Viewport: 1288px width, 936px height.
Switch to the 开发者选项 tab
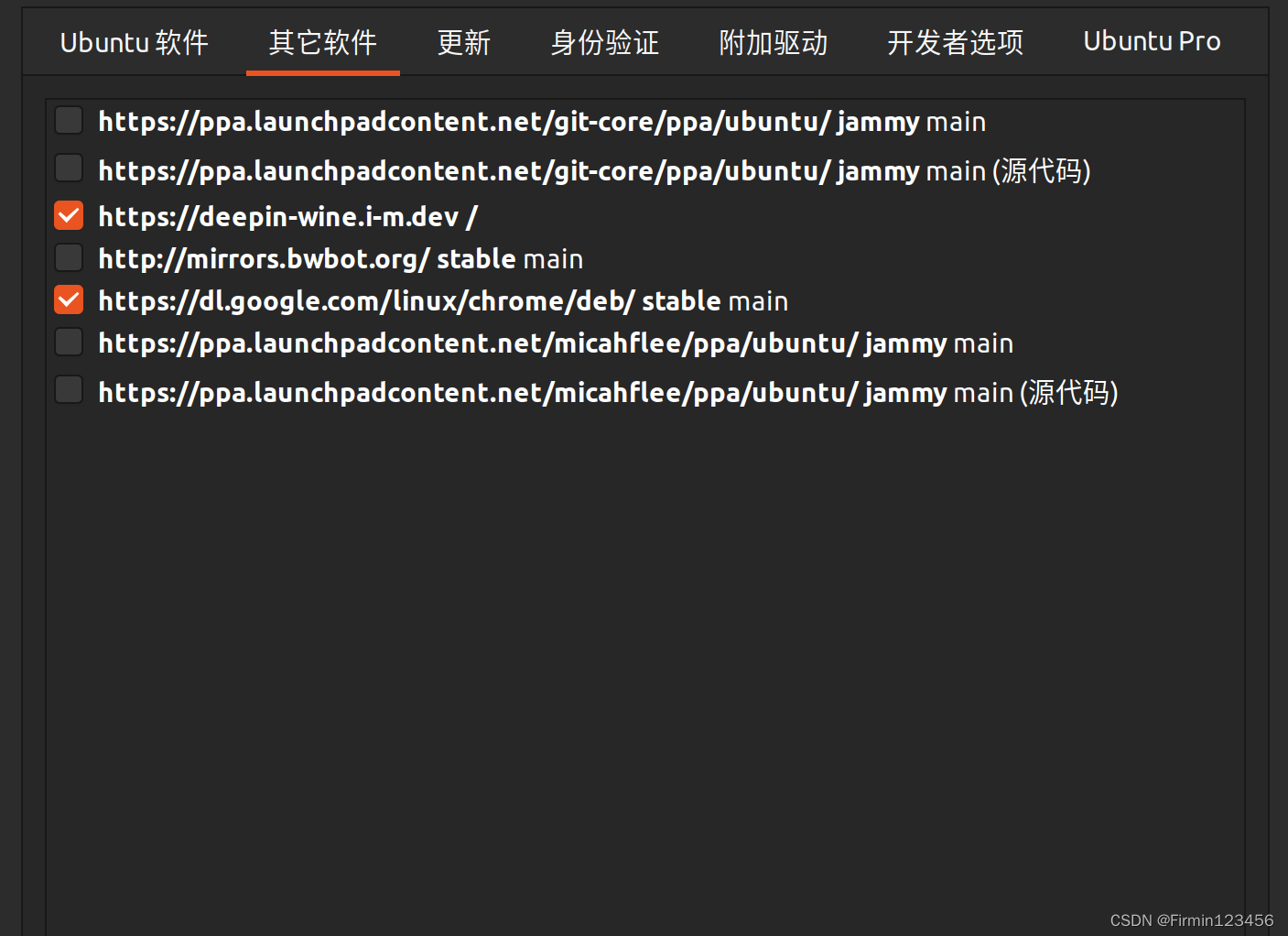coord(956,42)
